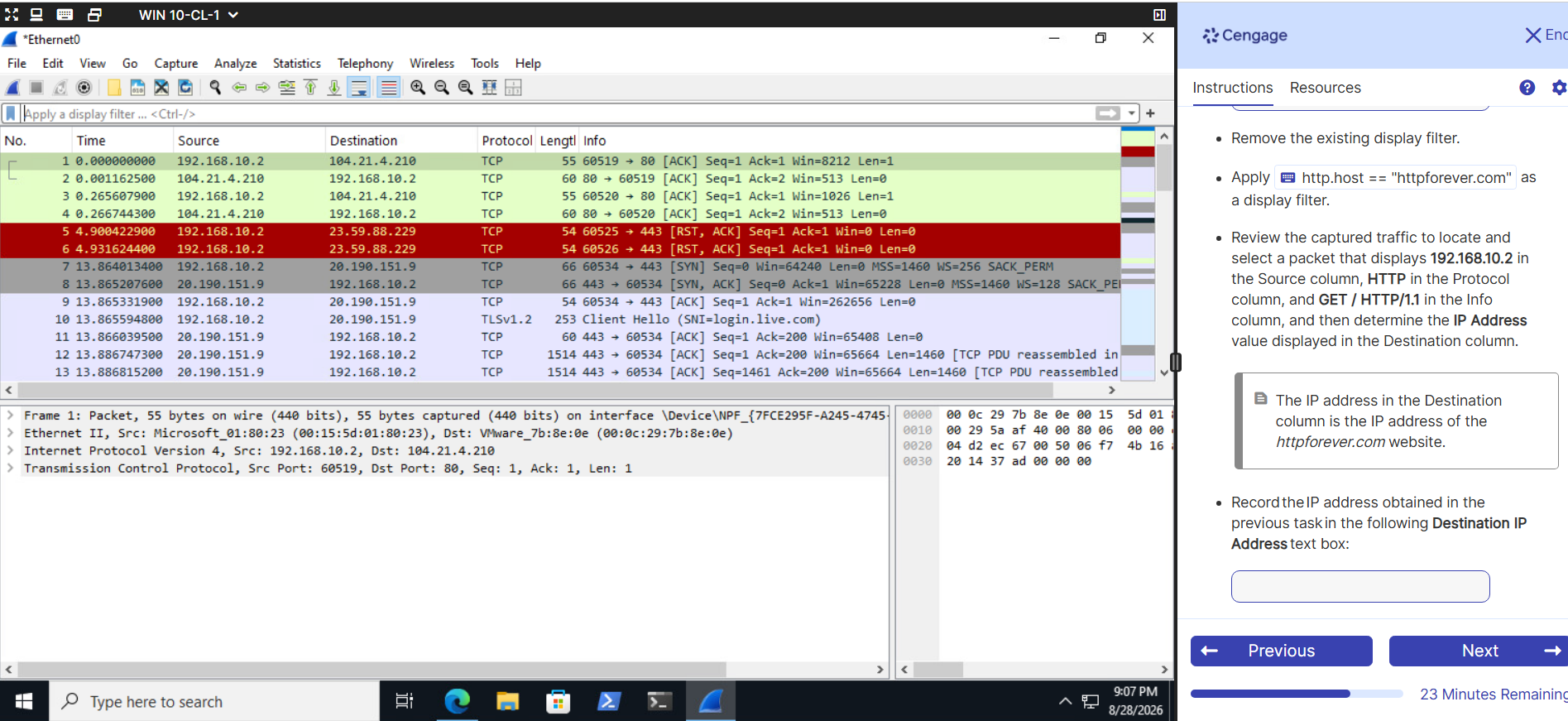The width and height of the screenshot is (1568, 721).
Task: Switch to the Resources tab
Action: (x=1325, y=88)
